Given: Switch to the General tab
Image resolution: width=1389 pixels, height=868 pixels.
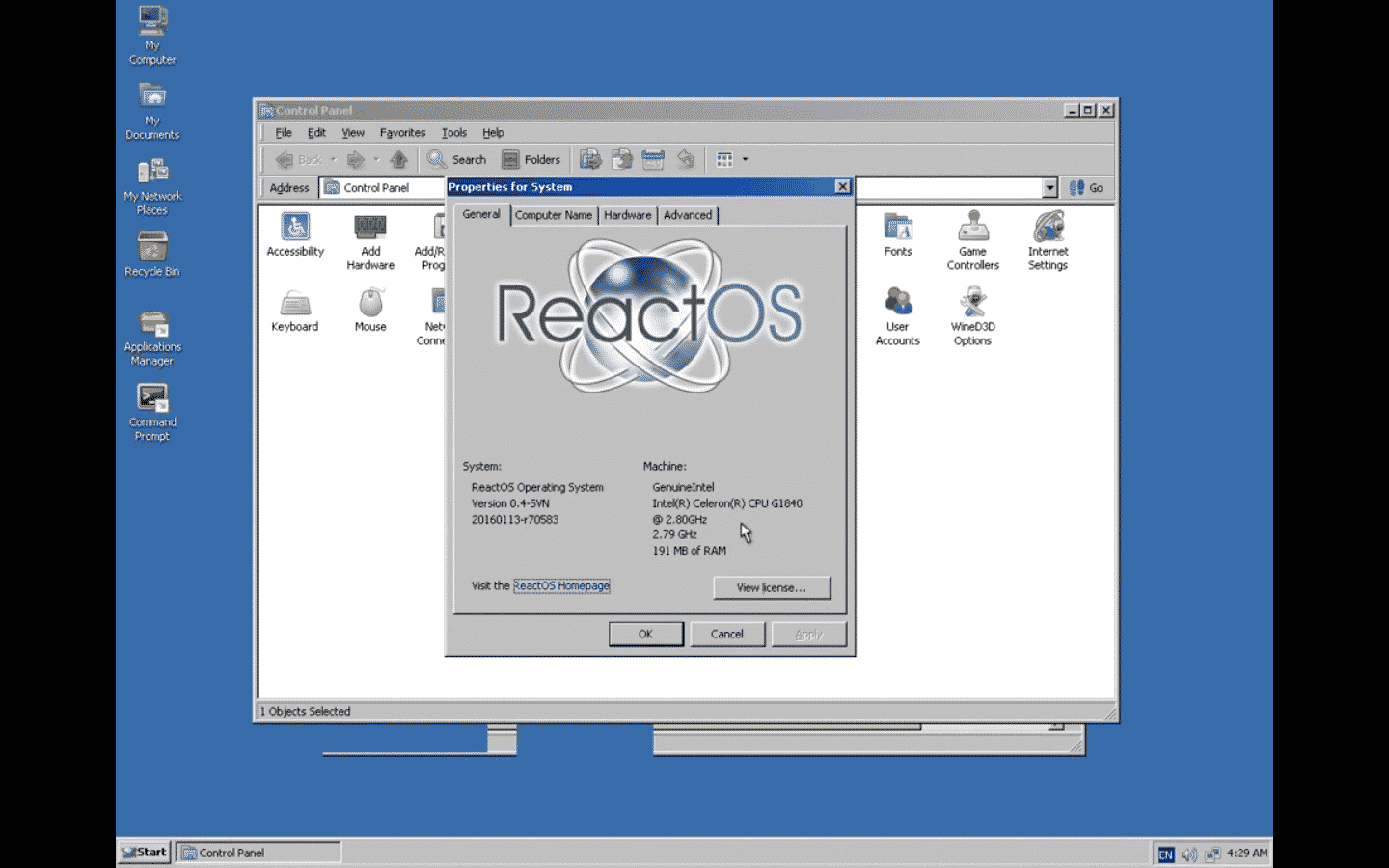Looking at the screenshot, I should click(481, 214).
